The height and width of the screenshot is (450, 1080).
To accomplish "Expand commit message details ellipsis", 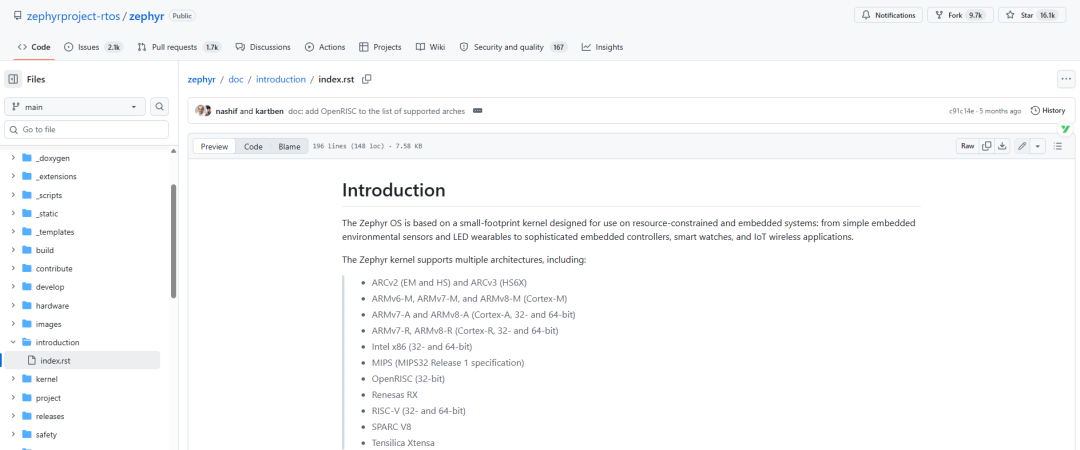I will click(x=477, y=110).
